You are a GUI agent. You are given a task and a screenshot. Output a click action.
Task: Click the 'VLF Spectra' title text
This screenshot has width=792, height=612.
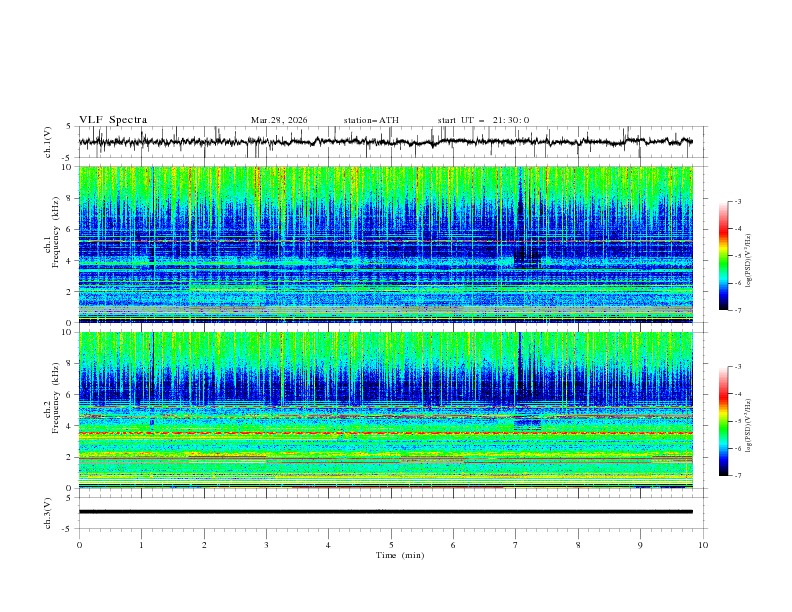113,120
